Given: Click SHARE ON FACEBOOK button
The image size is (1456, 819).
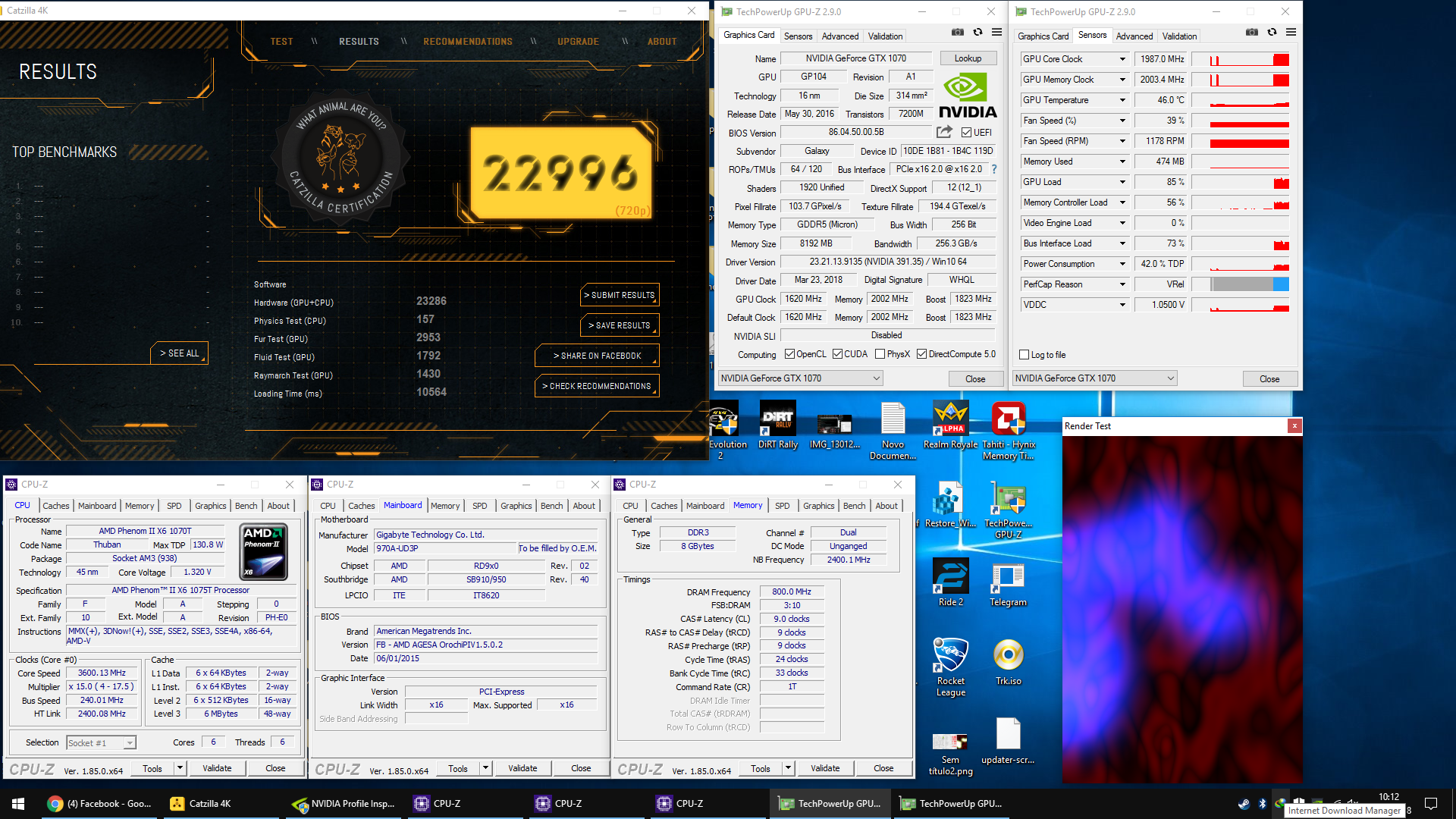Looking at the screenshot, I should (597, 356).
